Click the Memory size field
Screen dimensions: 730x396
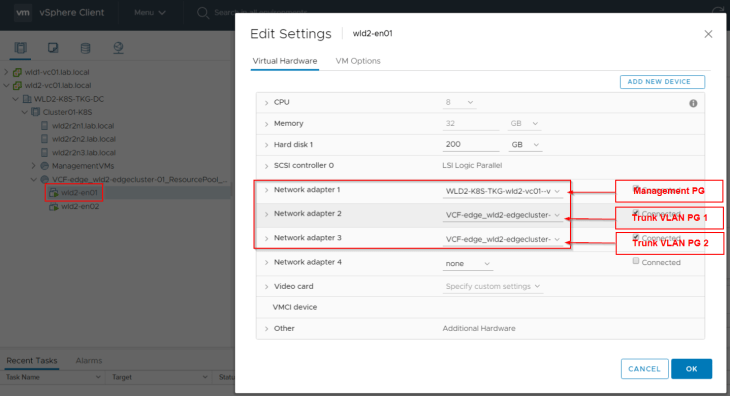(x=471, y=124)
